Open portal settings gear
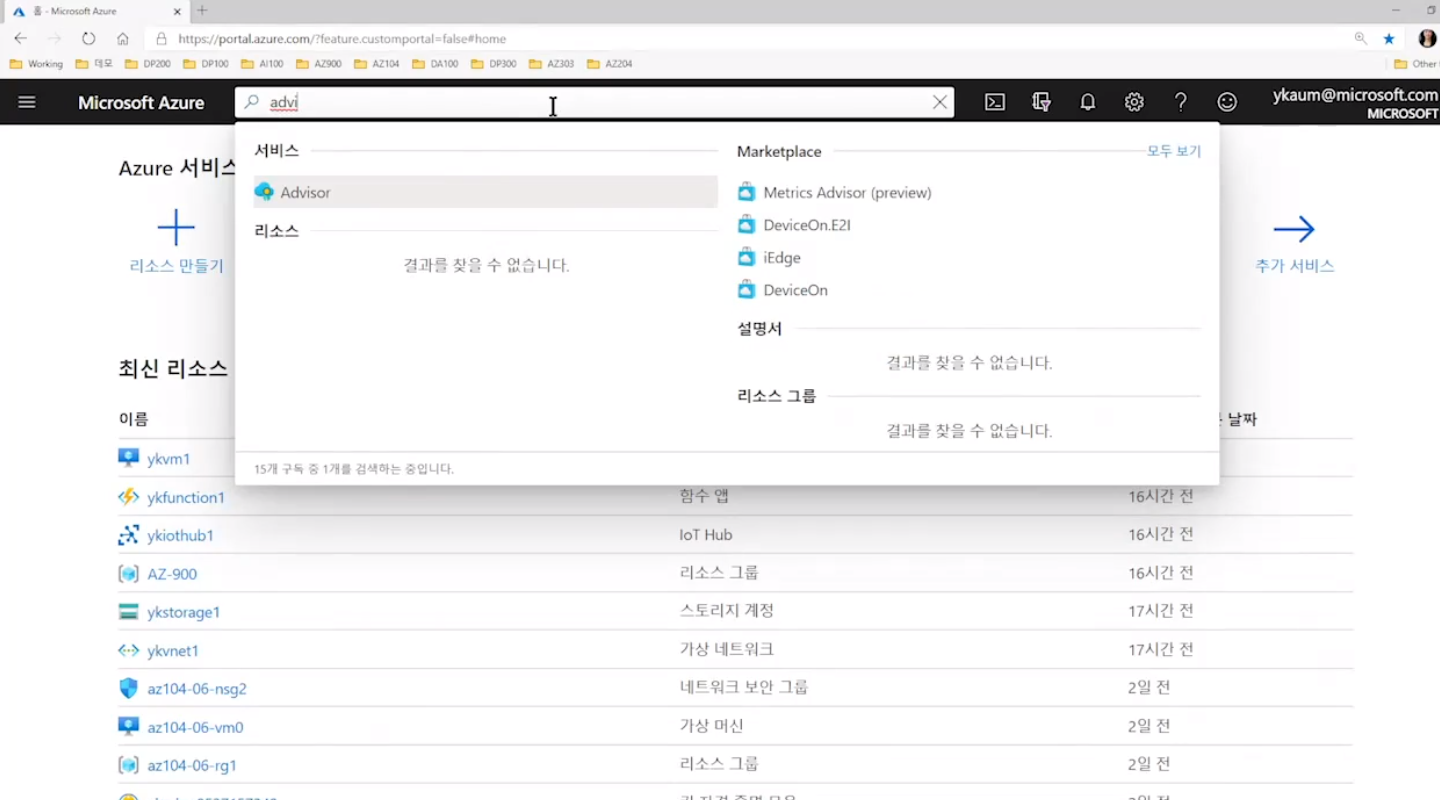Image resolution: width=1440 pixels, height=800 pixels. click(1134, 102)
